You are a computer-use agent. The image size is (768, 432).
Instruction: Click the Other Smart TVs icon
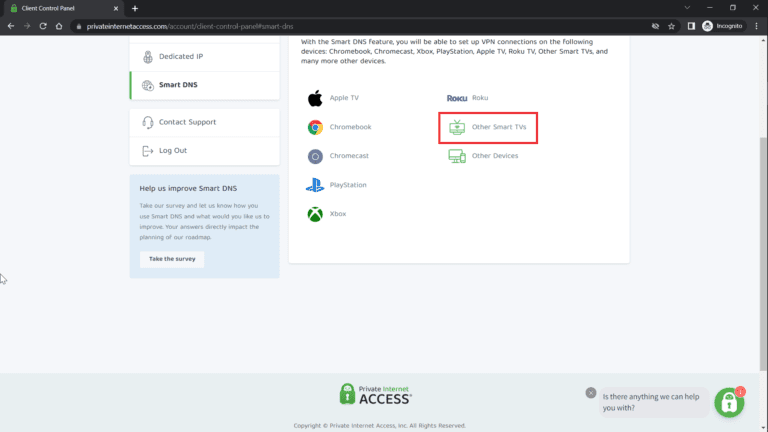click(x=457, y=127)
